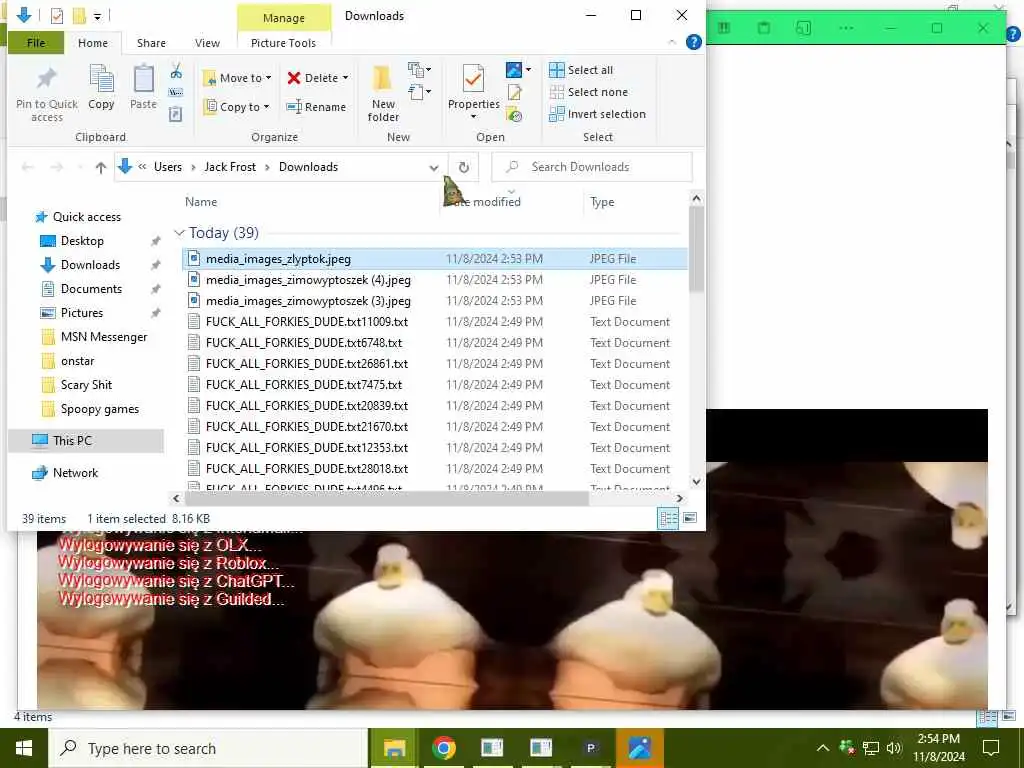This screenshot has height=768, width=1024.
Task: Click Jack Frost in the address breadcrumb
Action: click(x=230, y=167)
